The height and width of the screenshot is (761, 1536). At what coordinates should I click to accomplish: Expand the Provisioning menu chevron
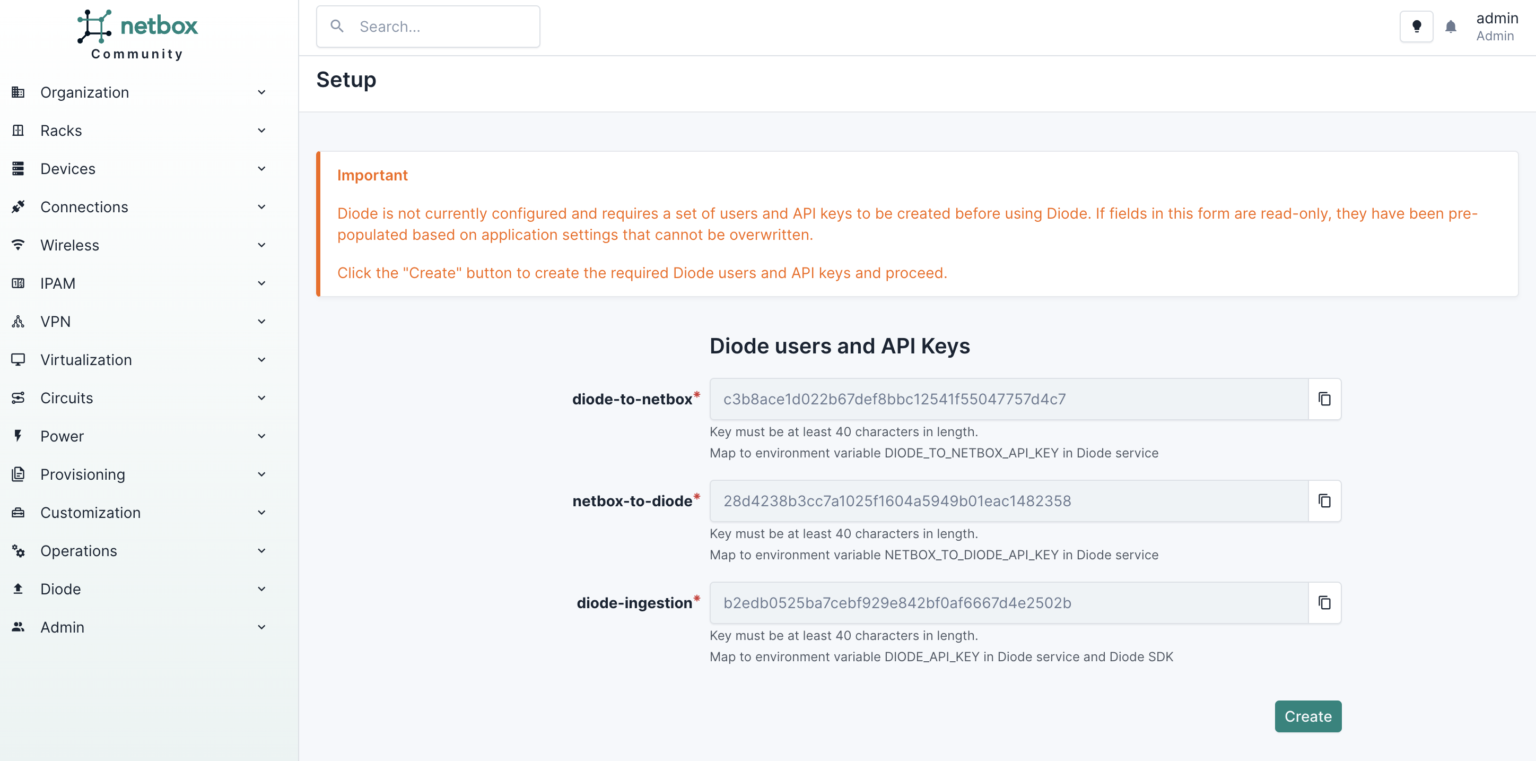point(261,474)
